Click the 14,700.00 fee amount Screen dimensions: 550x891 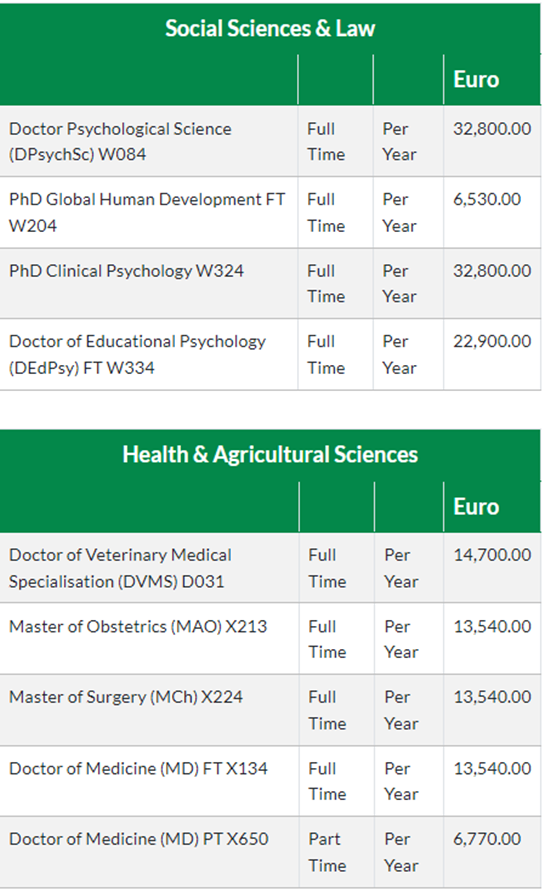tap(492, 555)
